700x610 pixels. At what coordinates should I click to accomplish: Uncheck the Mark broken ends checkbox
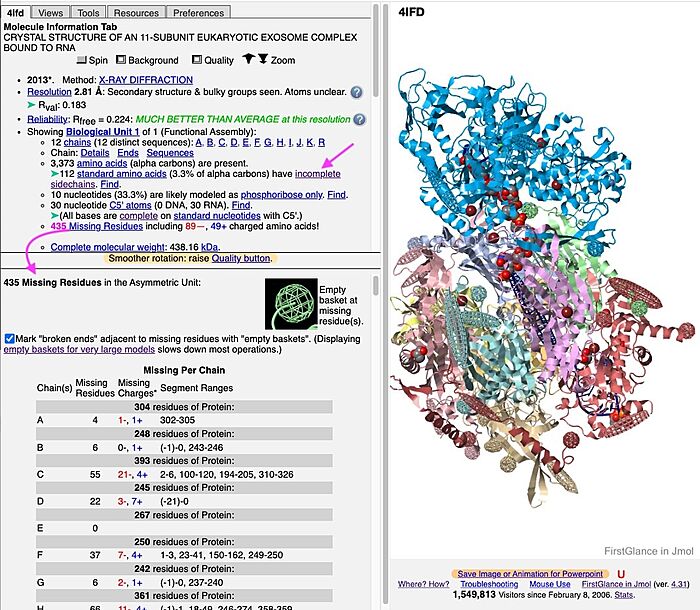tap(10, 339)
